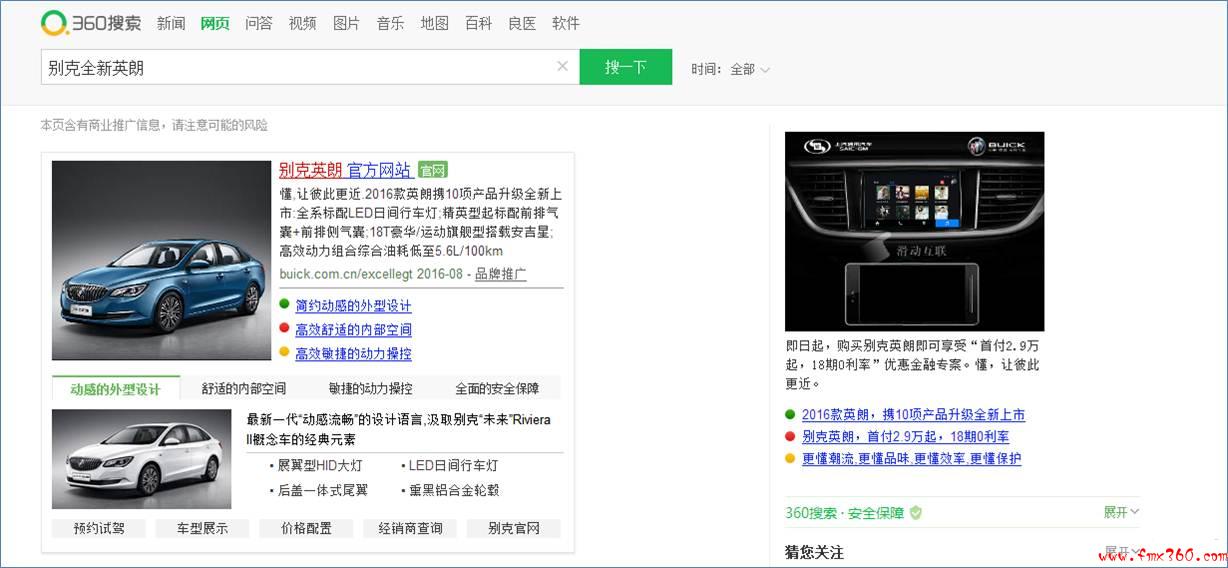Click the green 搜一下 search button
Screen dimensions: 1228x568
click(626, 67)
